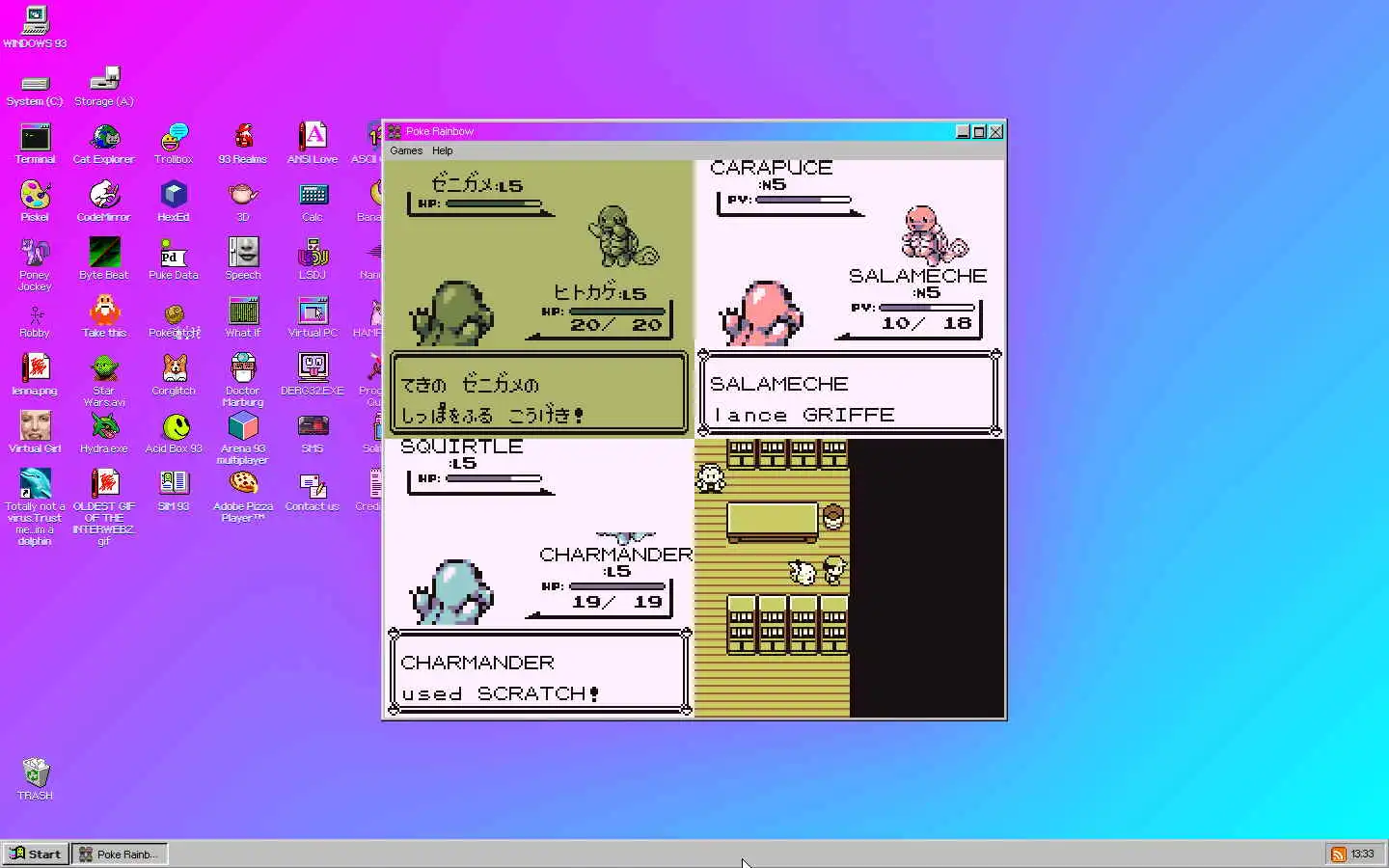Click the Start button on the taskbar

pos(36,854)
